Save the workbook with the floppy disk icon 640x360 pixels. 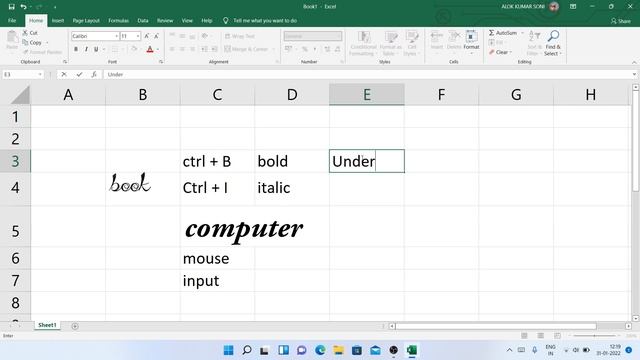(x=11, y=7)
